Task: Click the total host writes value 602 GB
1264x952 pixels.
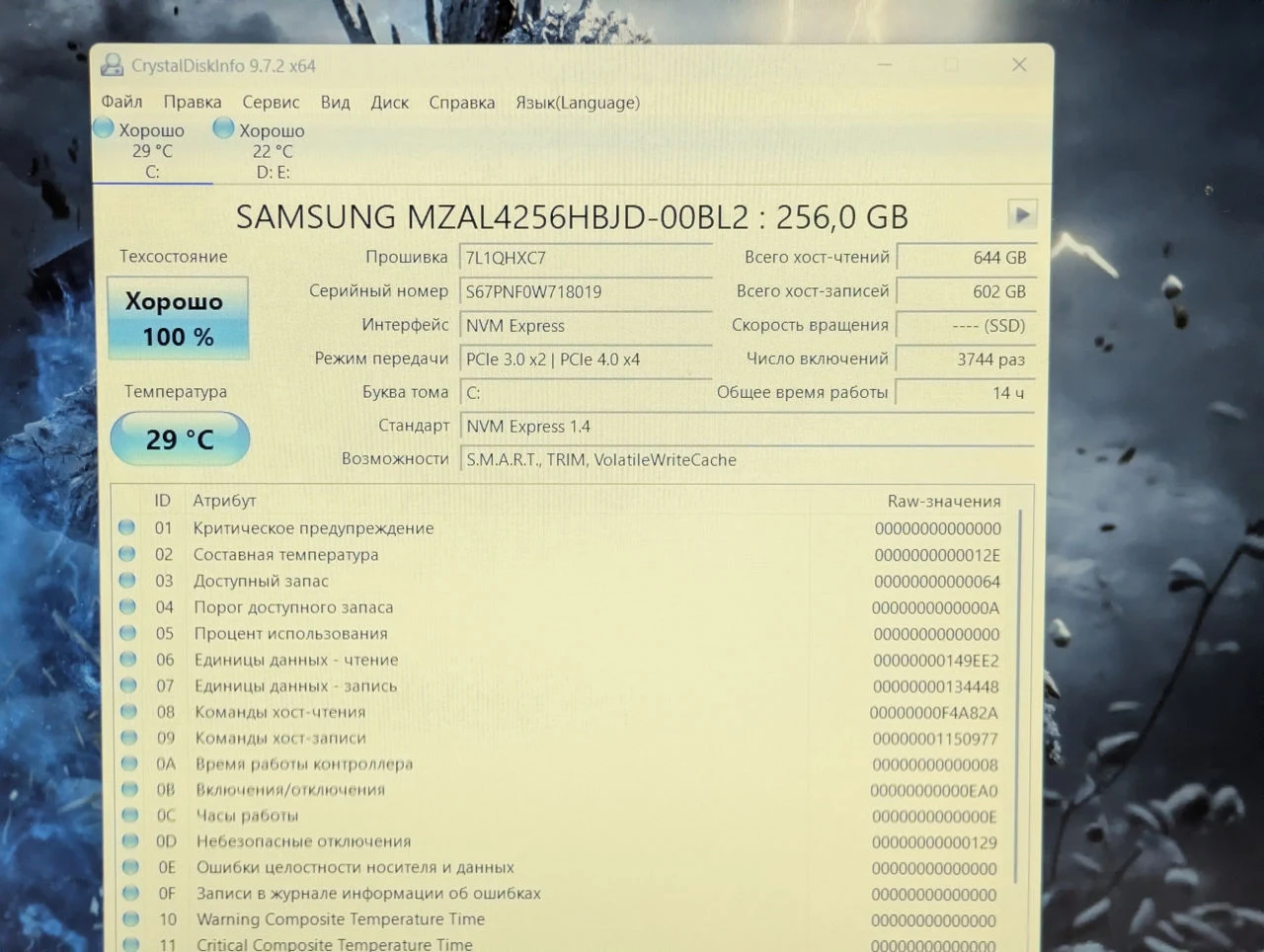Action: [x=966, y=291]
